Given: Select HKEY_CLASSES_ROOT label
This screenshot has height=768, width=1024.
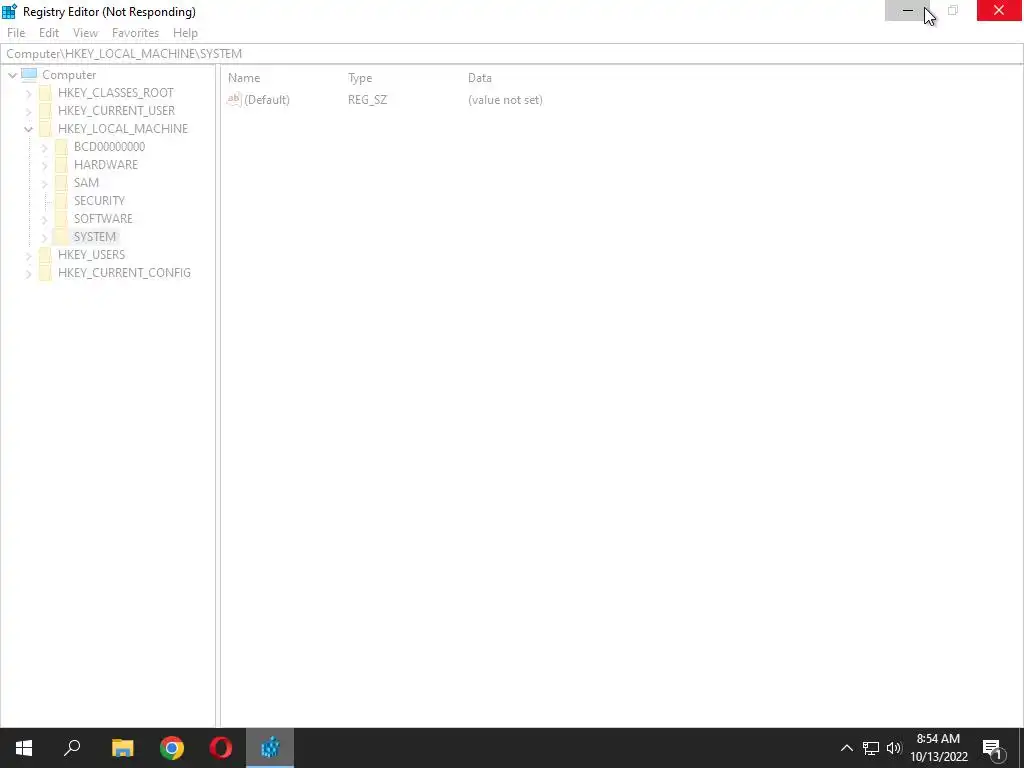Looking at the screenshot, I should 116,93.
